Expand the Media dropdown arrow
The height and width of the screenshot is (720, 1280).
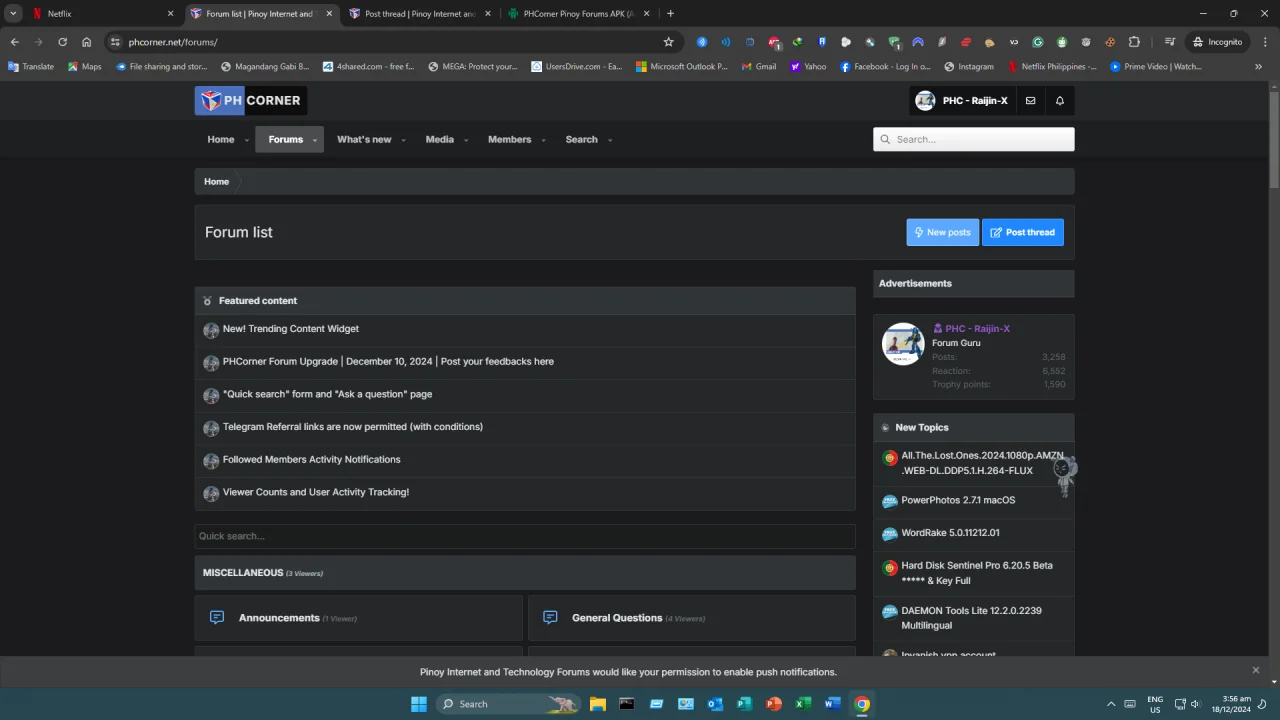click(466, 140)
